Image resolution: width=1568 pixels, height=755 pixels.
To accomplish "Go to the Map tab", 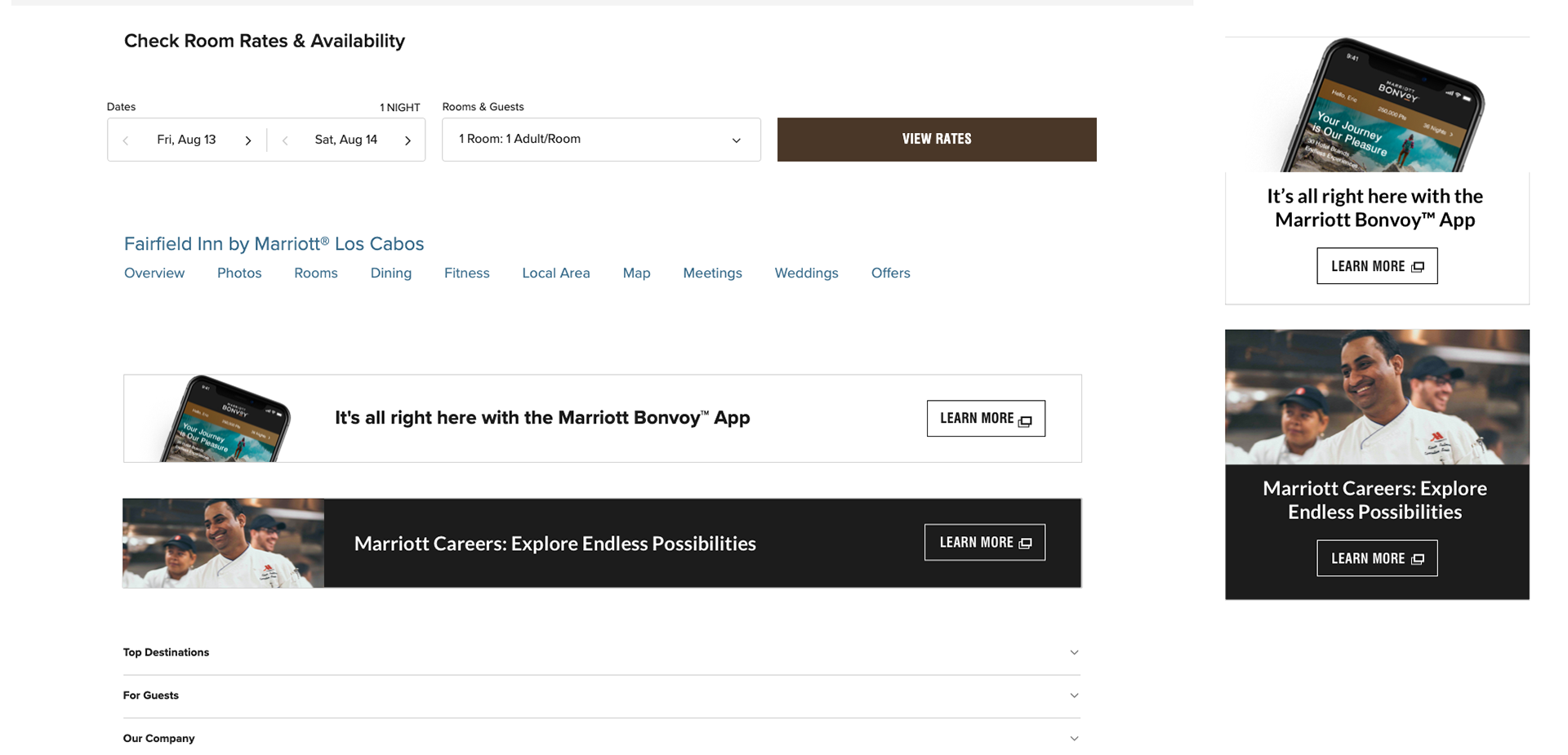I will [637, 273].
